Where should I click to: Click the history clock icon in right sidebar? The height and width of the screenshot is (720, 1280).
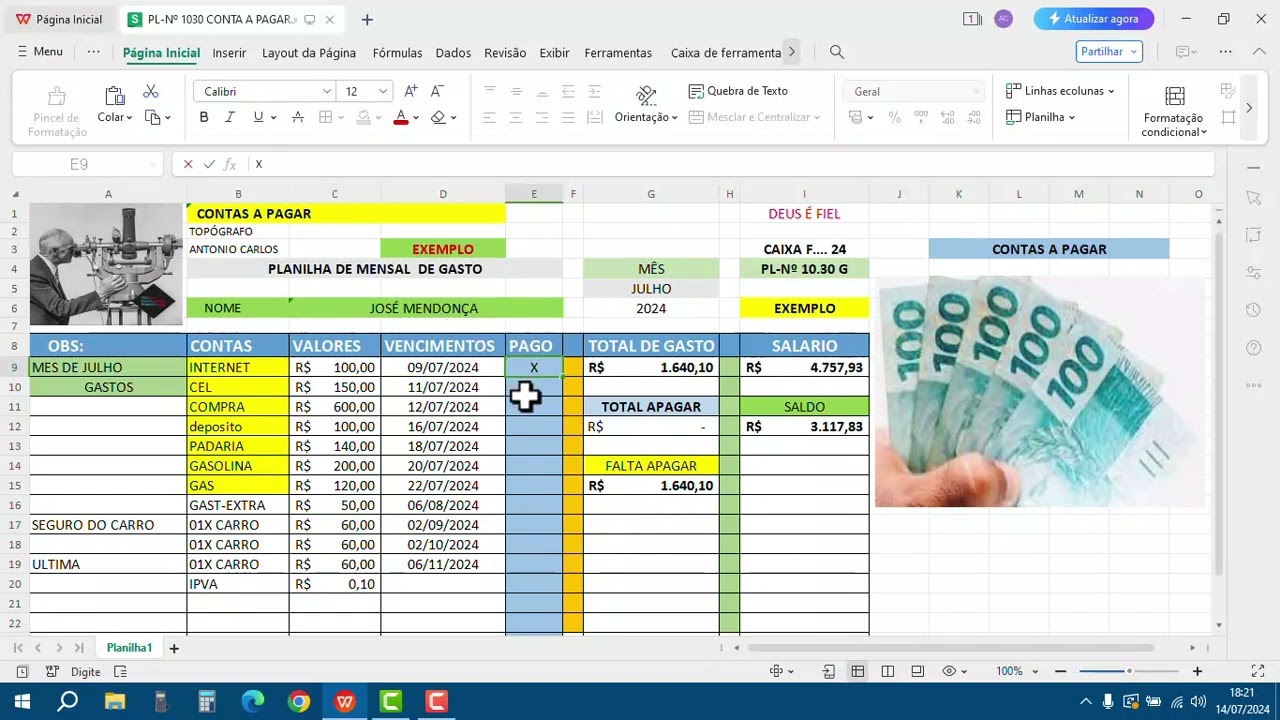click(x=1254, y=310)
